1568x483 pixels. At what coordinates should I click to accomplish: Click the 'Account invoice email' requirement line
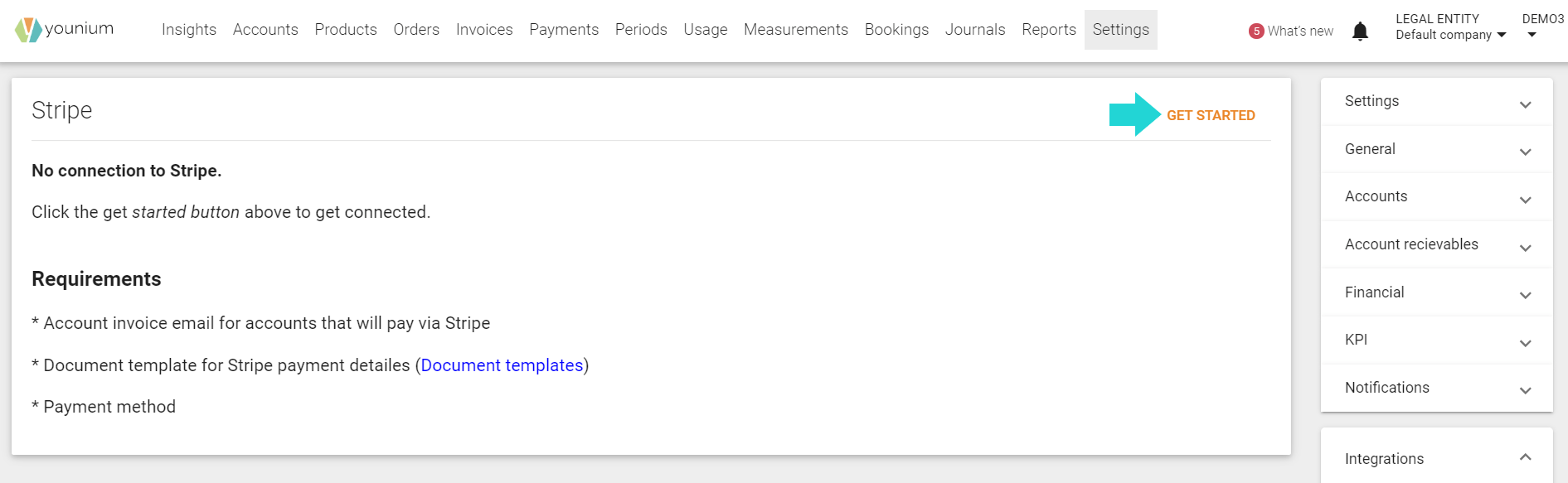[261, 323]
